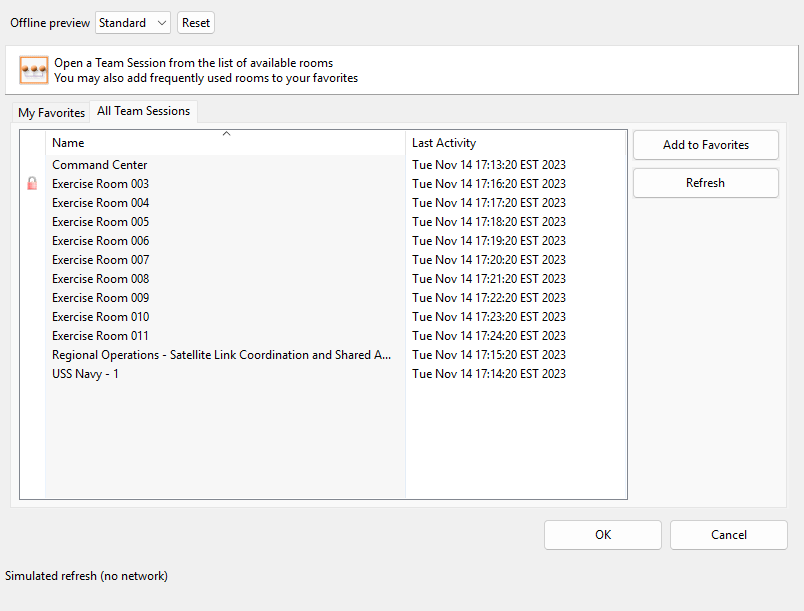Click the Reset button

pos(196,23)
